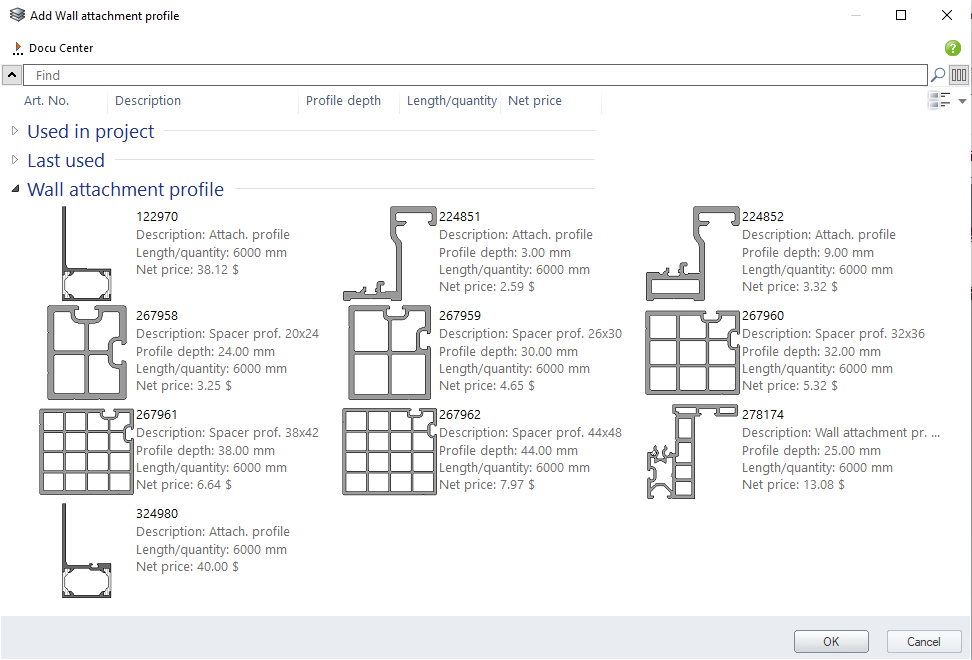Open the view options dropdown arrow
The width and height of the screenshot is (972, 660).
click(962, 101)
